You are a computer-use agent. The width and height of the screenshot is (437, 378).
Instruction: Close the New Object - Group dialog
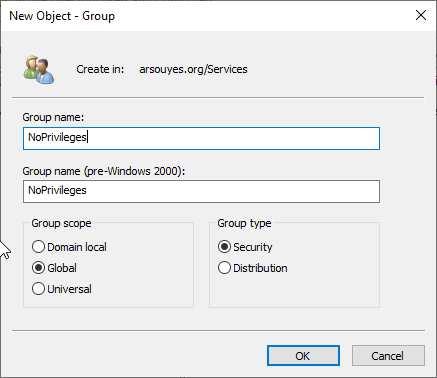click(421, 15)
